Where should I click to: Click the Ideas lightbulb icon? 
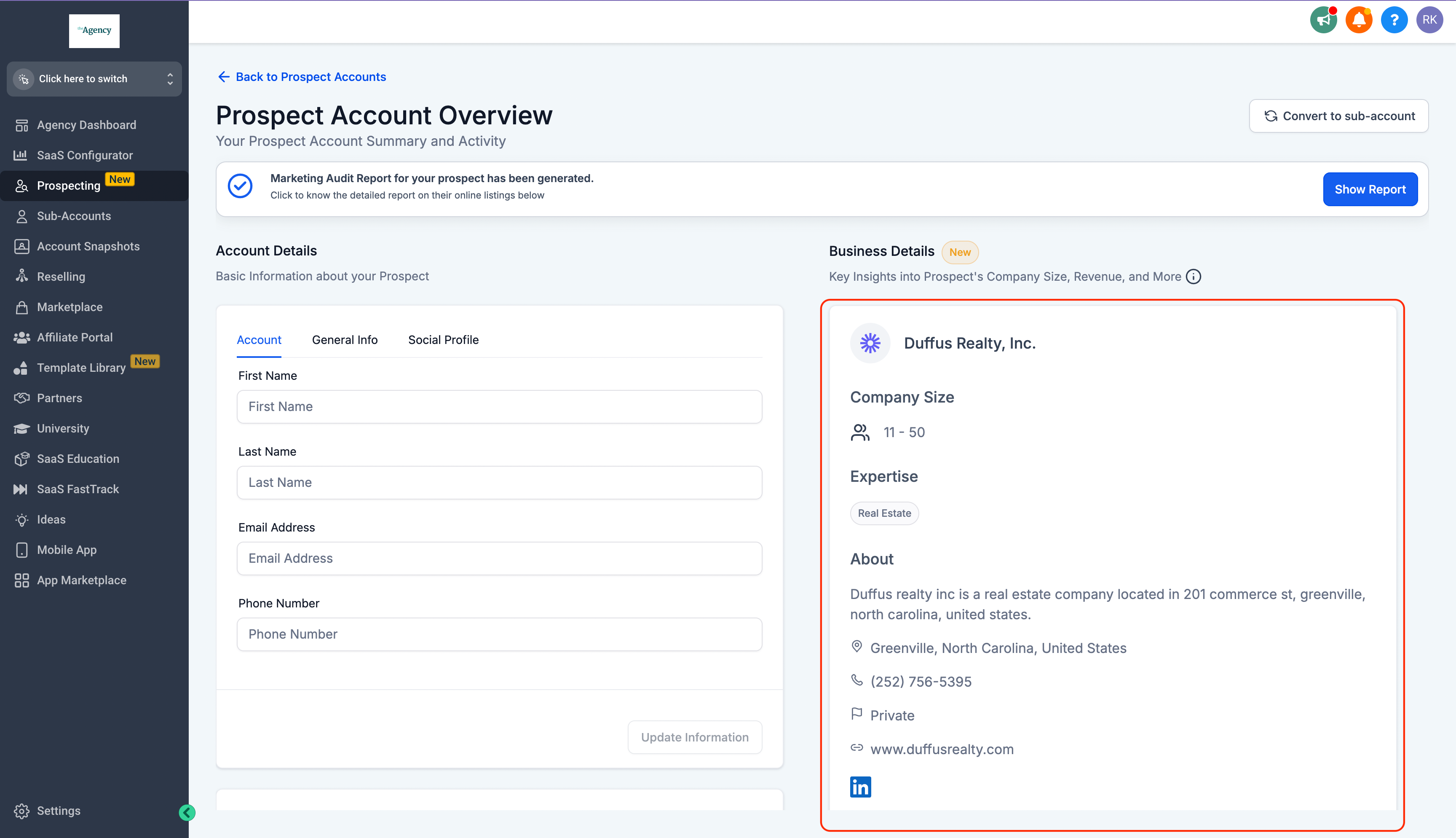[x=22, y=520]
